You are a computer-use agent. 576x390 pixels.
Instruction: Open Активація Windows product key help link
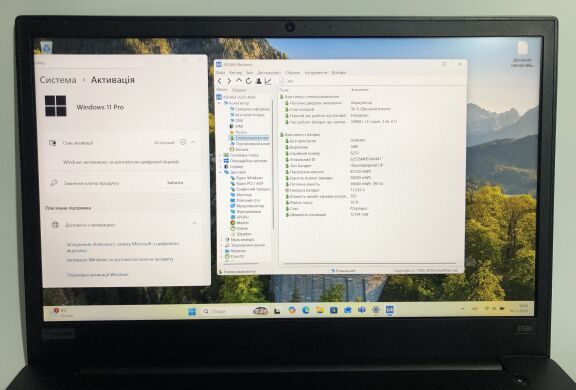120,259
